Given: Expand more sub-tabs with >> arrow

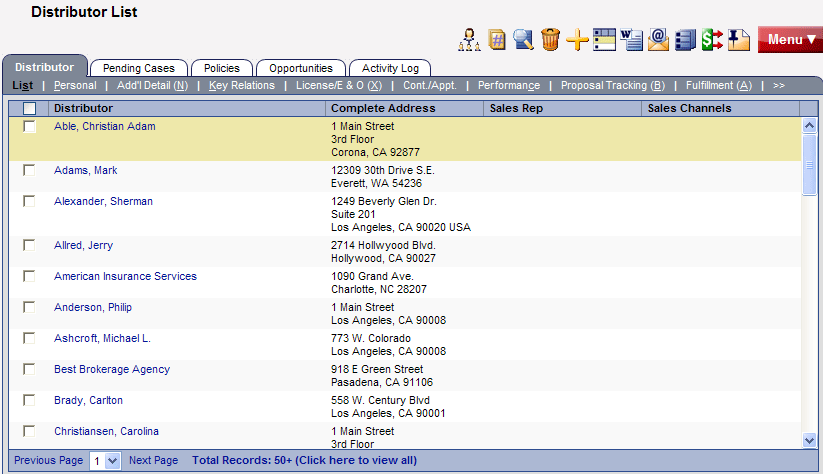Looking at the screenshot, I should point(779,86).
